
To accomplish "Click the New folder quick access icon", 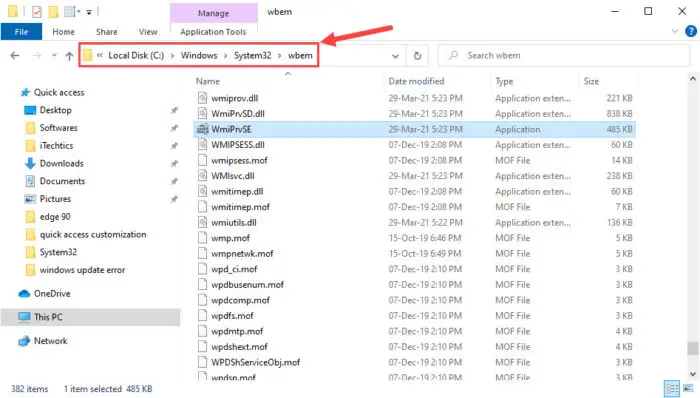I will click(53, 12).
